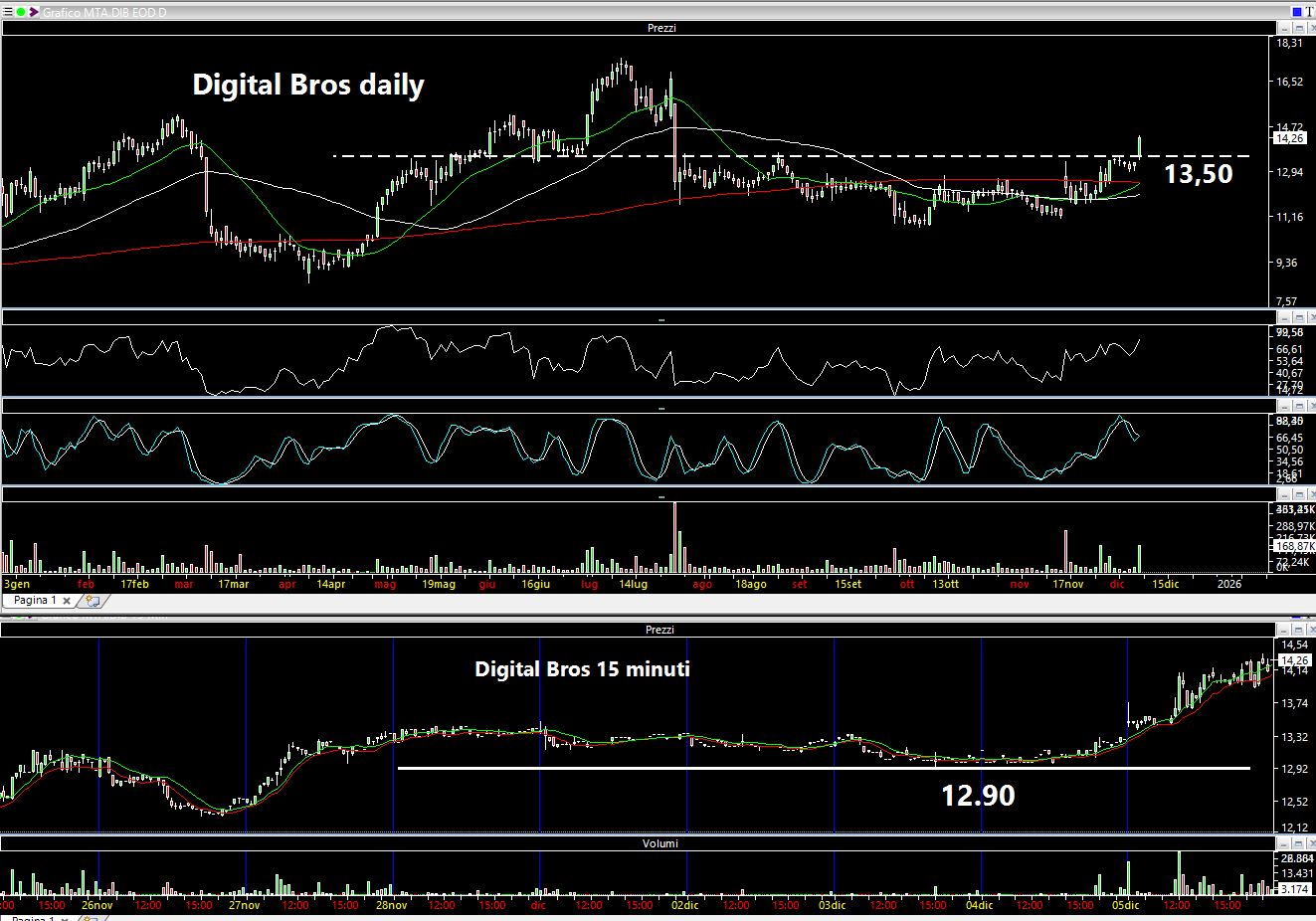Viewport: 1316px width, 921px height.
Task: Click the 18ago date label
Action: click(751, 584)
